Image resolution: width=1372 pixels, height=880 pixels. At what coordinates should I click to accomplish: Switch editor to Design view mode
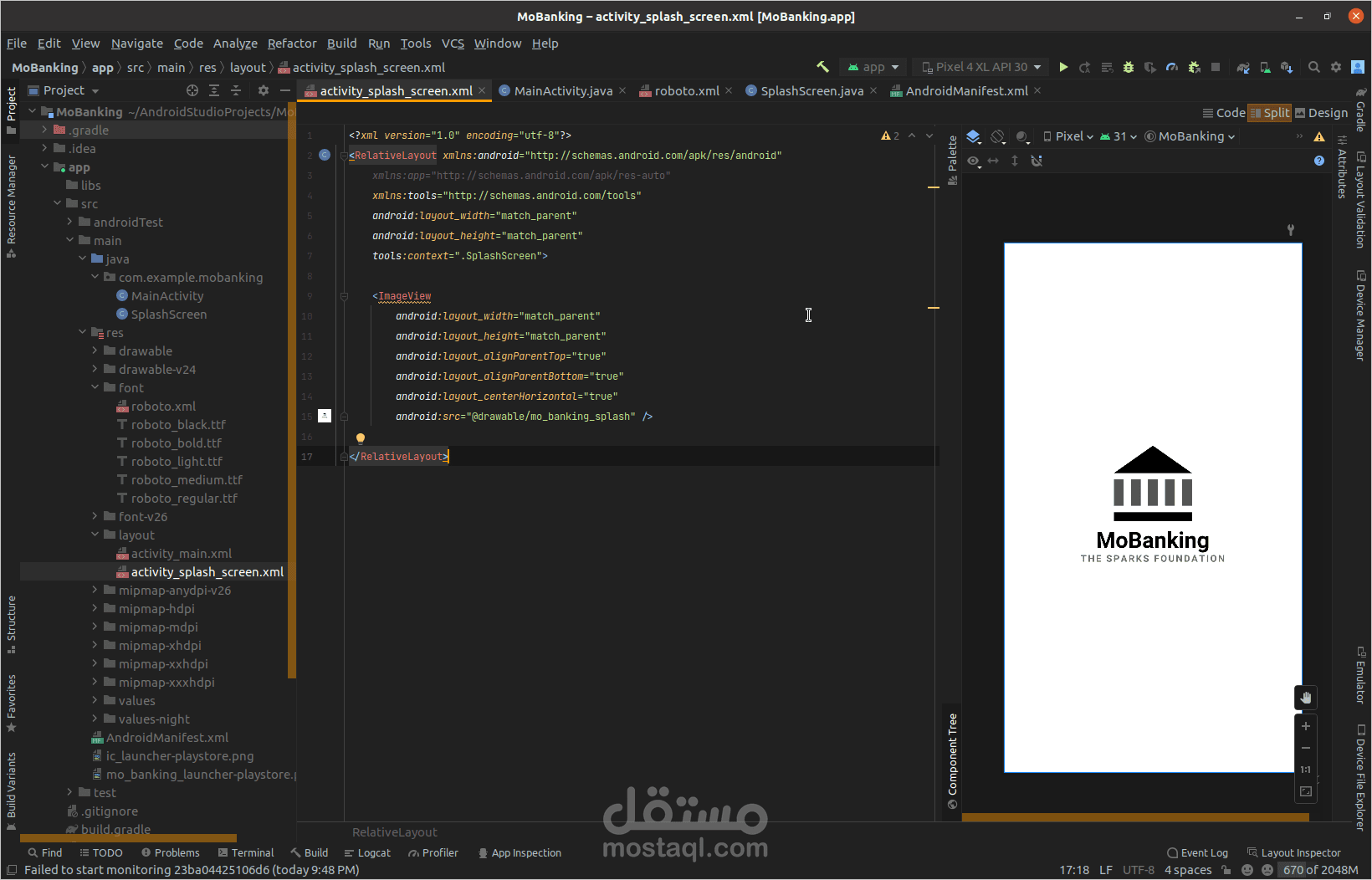click(1322, 113)
